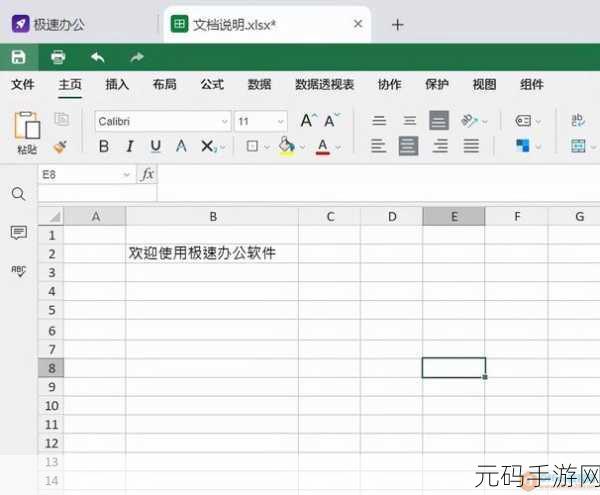Justify text alignment
Viewport: 600px width, 495px height.
coord(471,146)
